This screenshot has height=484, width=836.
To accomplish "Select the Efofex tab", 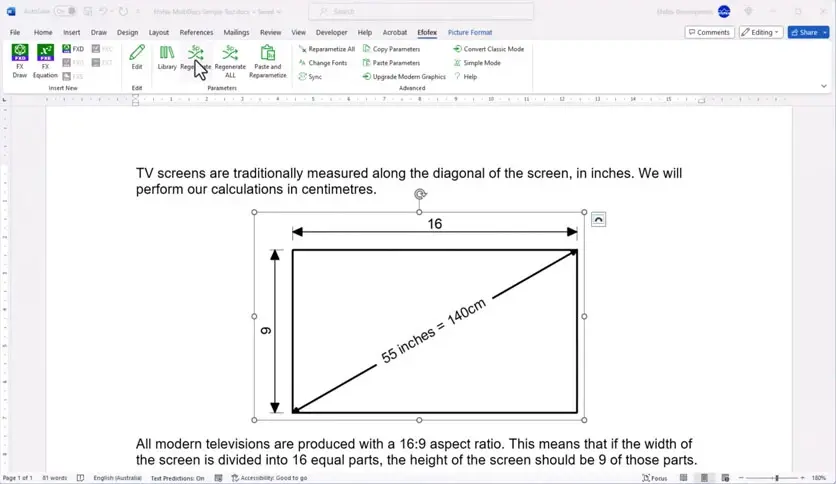I will 427,33.
